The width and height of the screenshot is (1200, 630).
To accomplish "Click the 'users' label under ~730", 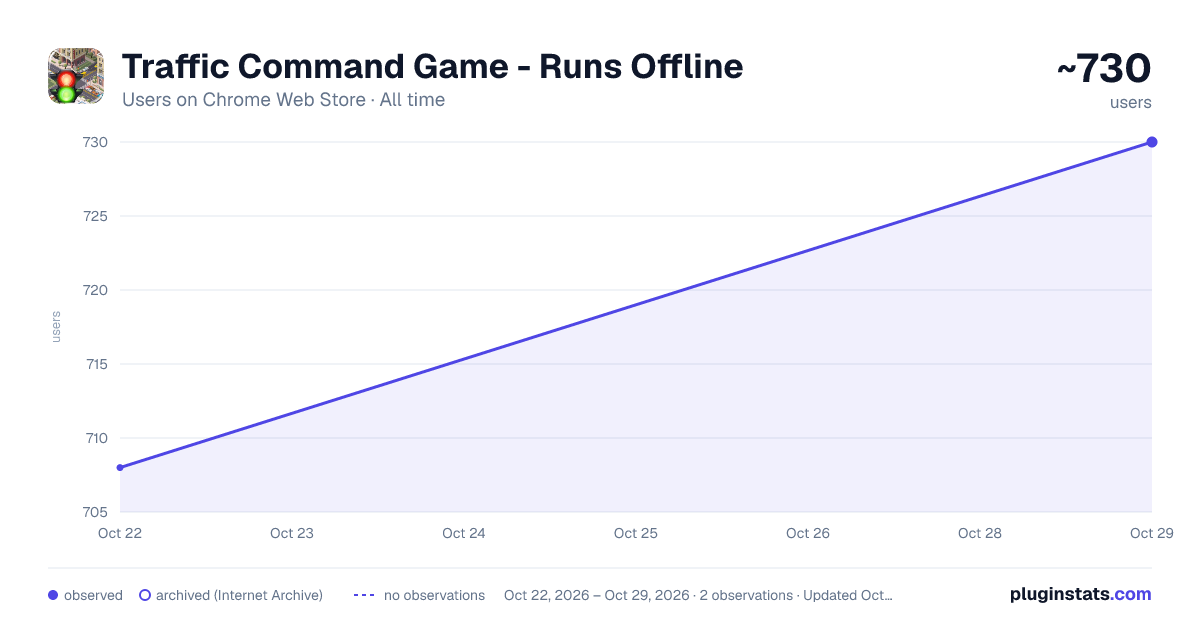I will 1130,102.
